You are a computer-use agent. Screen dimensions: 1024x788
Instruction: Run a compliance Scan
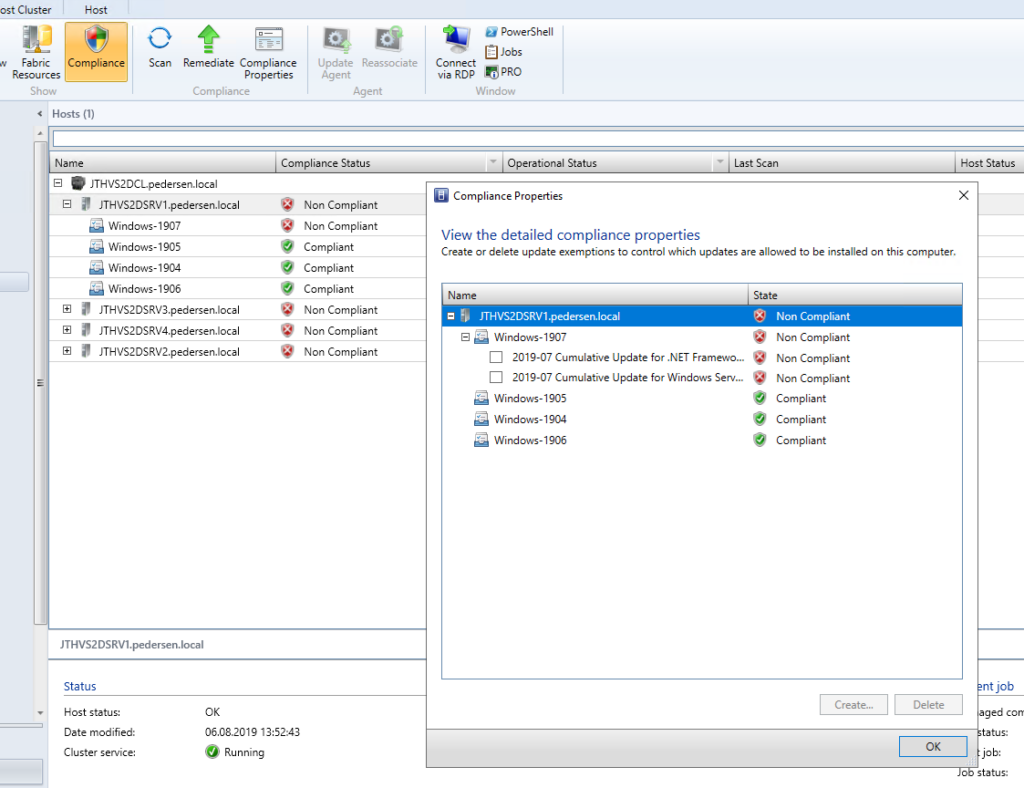pyautogui.click(x=160, y=48)
